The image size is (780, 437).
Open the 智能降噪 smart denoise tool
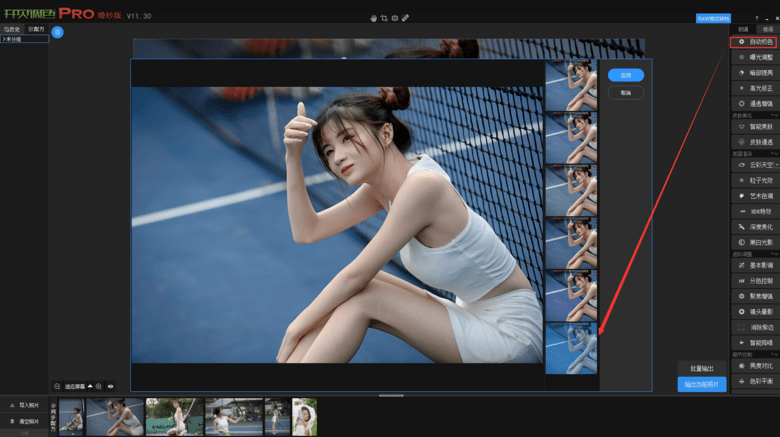pyautogui.click(x=754, y=342)
